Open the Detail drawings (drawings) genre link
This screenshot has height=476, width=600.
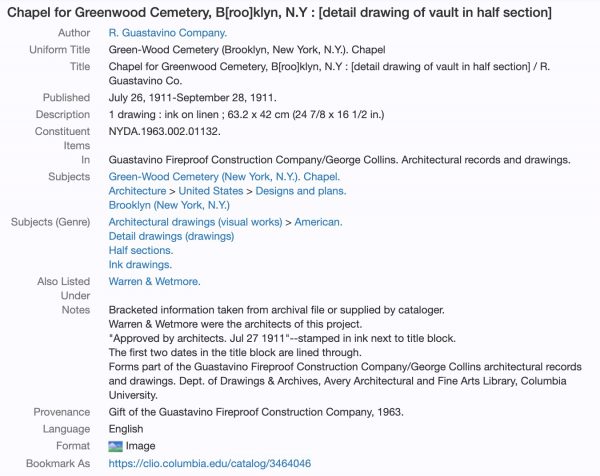[x=171, y=236]
